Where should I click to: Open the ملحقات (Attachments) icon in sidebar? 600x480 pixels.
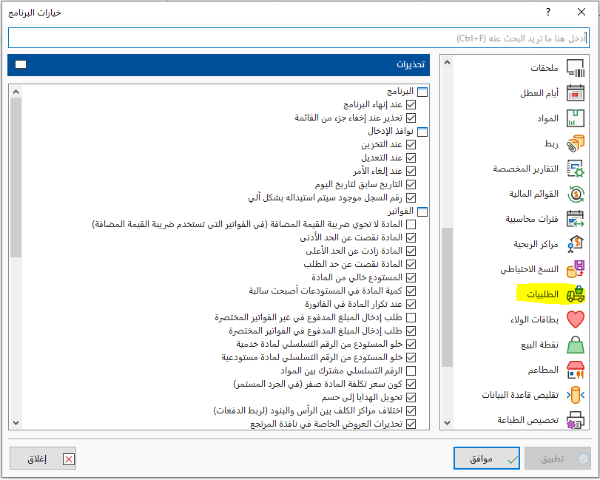point(576,68)
